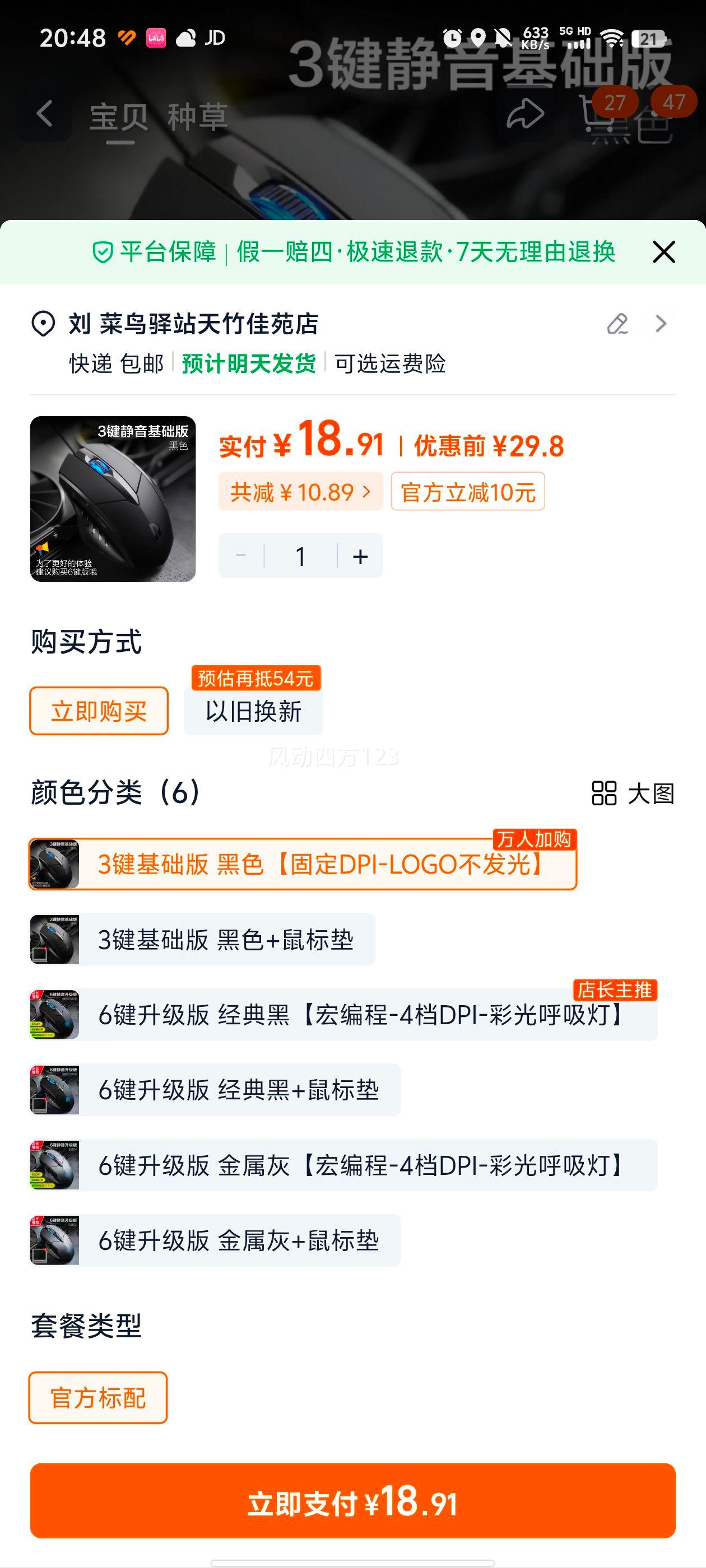Tap 立即支付 ¥18.91 button
706x1568 pixels.
pos(352,1501)
